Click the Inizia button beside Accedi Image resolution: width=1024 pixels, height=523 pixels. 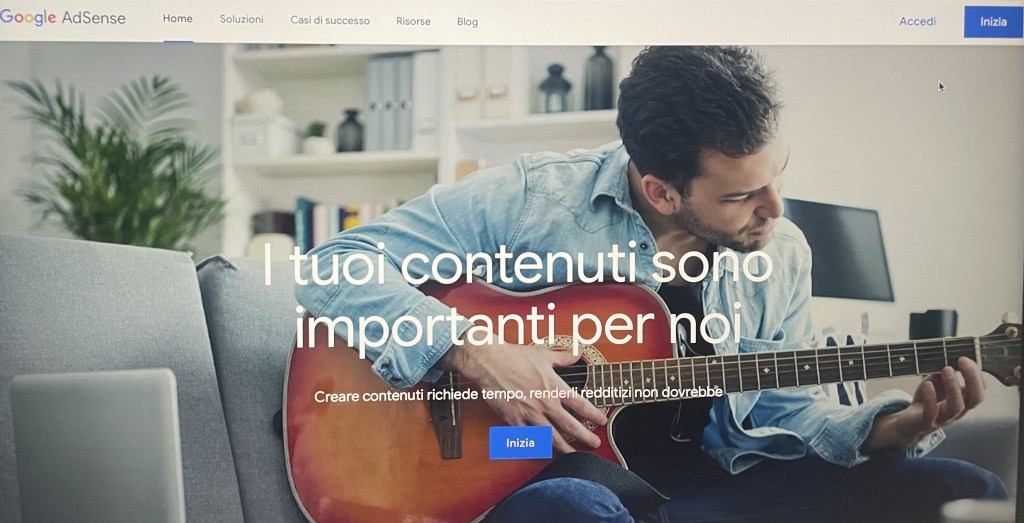pyautogui.click(x=993, y=22)
